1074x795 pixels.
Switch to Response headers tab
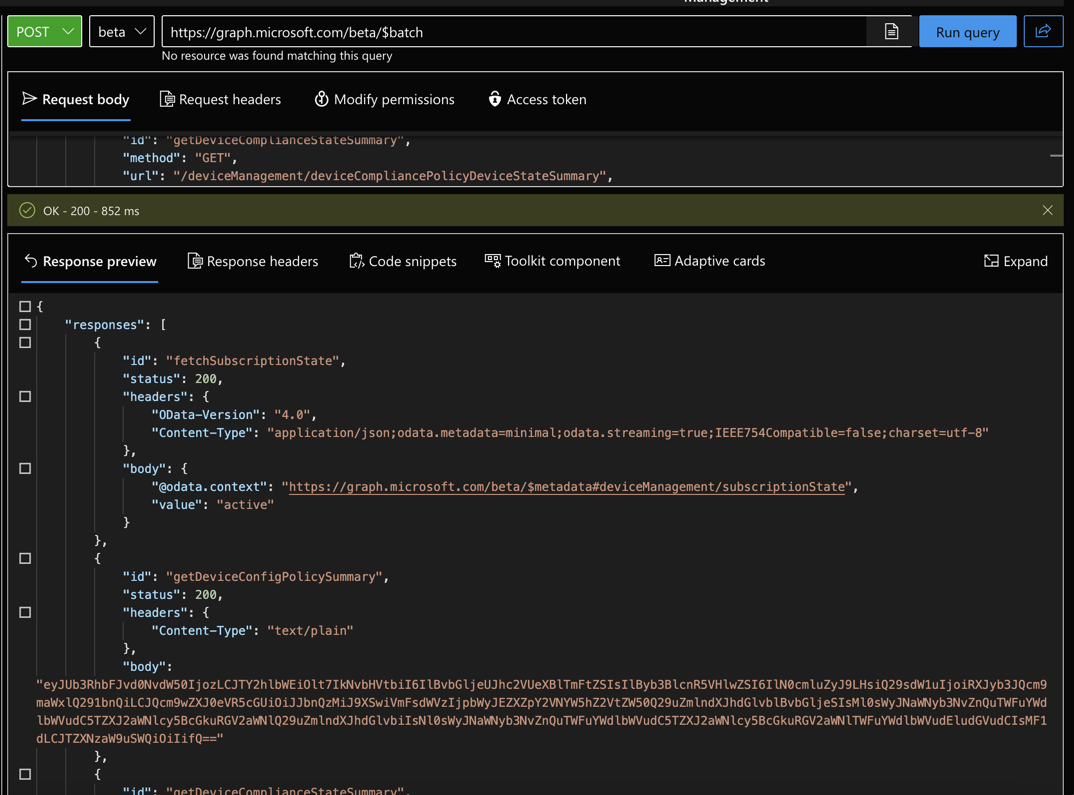(252, 261)
